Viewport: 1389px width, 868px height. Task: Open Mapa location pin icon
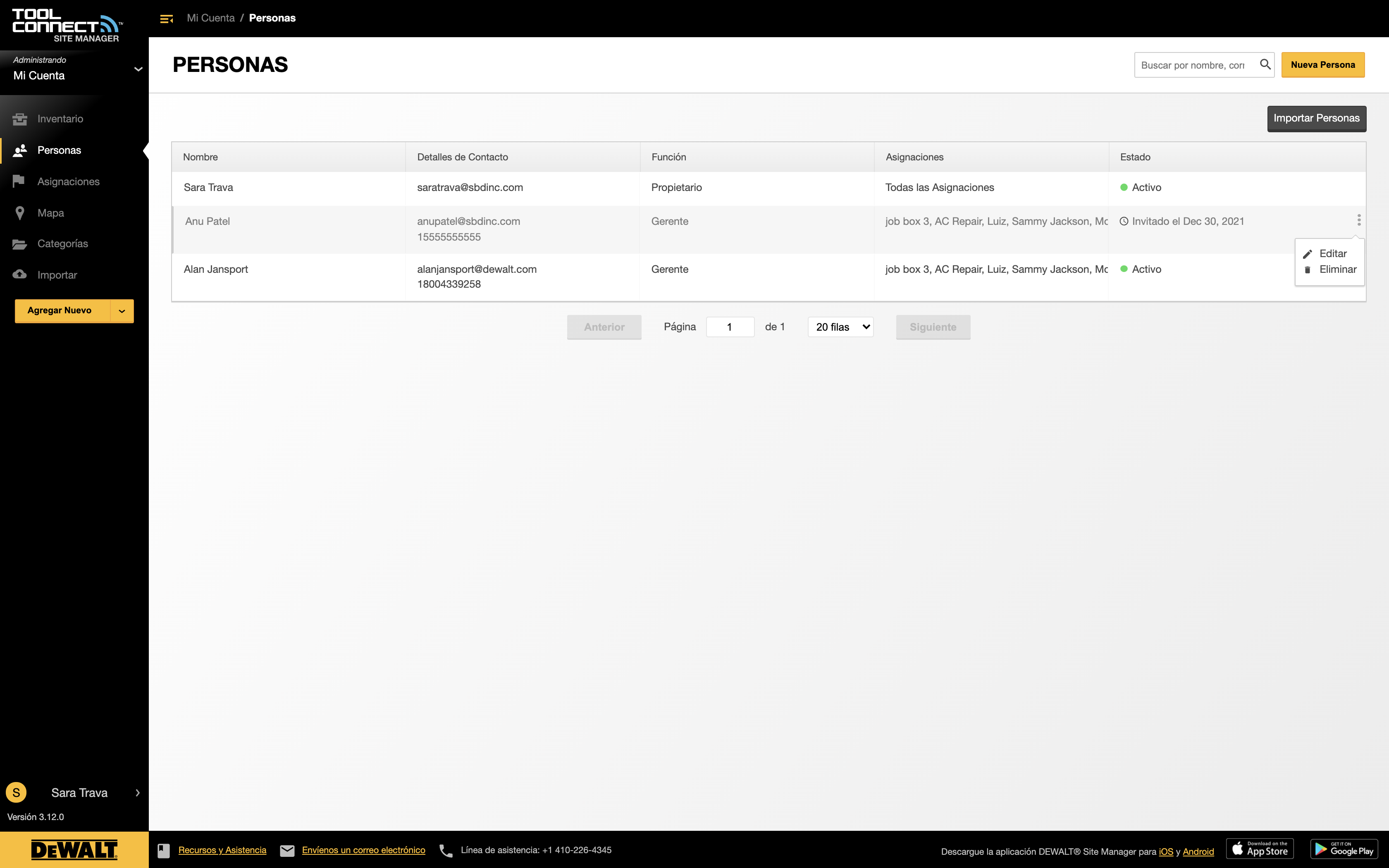click(19, 213)
